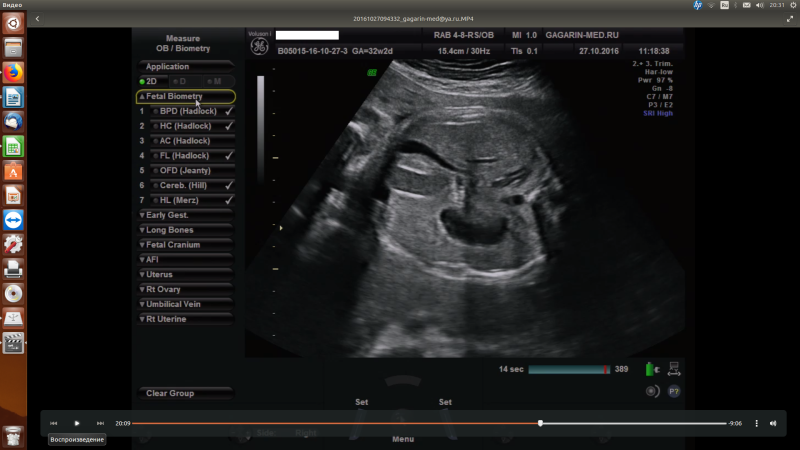The width and height of the screenshot is (800, 450).
Task: Click the ultrasound fetal image
Action: (x=464, y=208)
